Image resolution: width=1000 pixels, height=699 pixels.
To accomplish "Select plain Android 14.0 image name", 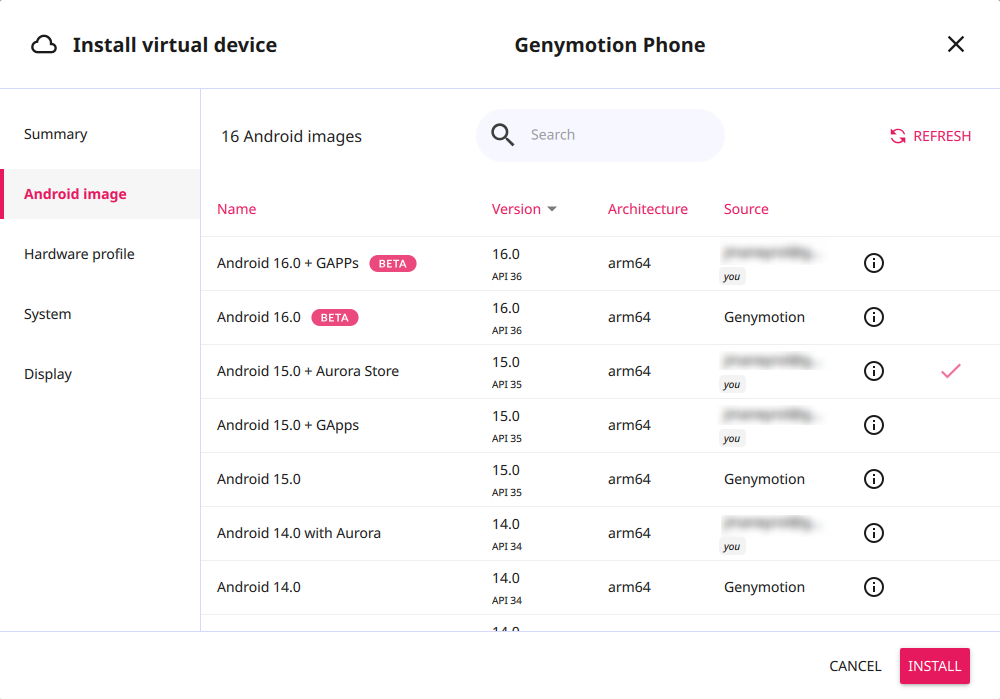I will pyautogui.click(x=258, y=587).
